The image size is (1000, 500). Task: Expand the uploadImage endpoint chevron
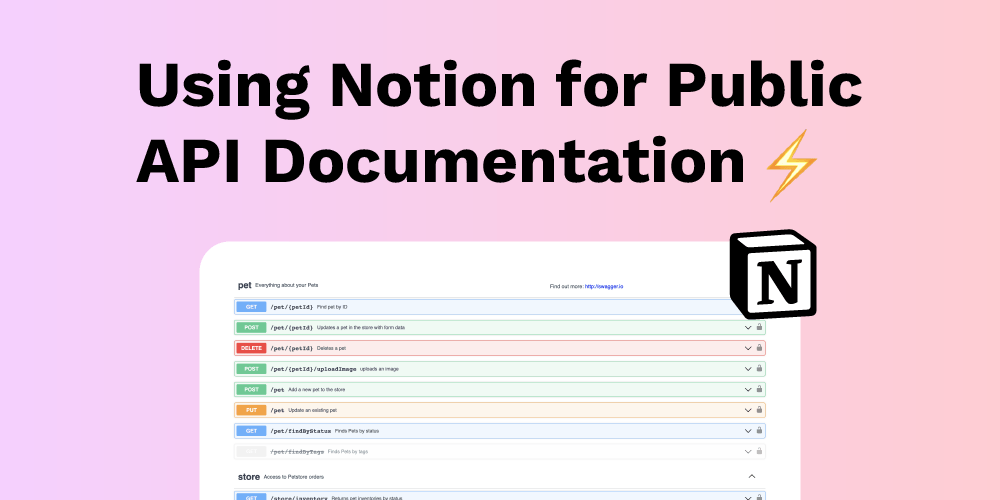(748, 369)
